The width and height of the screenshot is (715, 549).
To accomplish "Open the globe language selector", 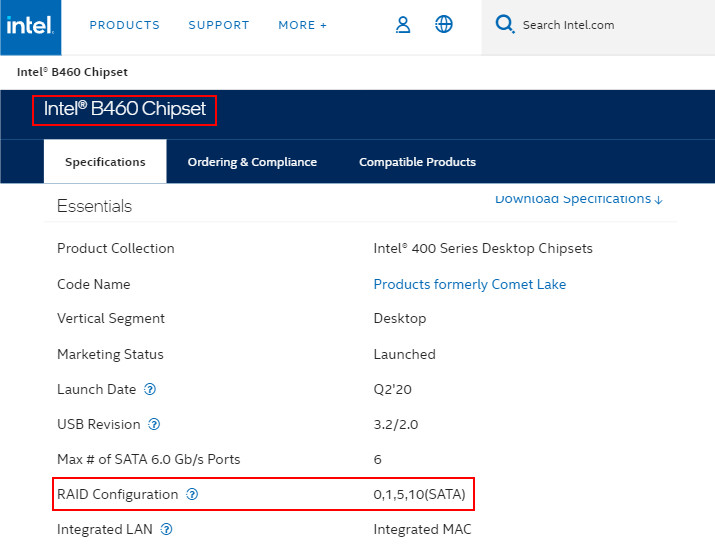I will click(x=444, y=24).
